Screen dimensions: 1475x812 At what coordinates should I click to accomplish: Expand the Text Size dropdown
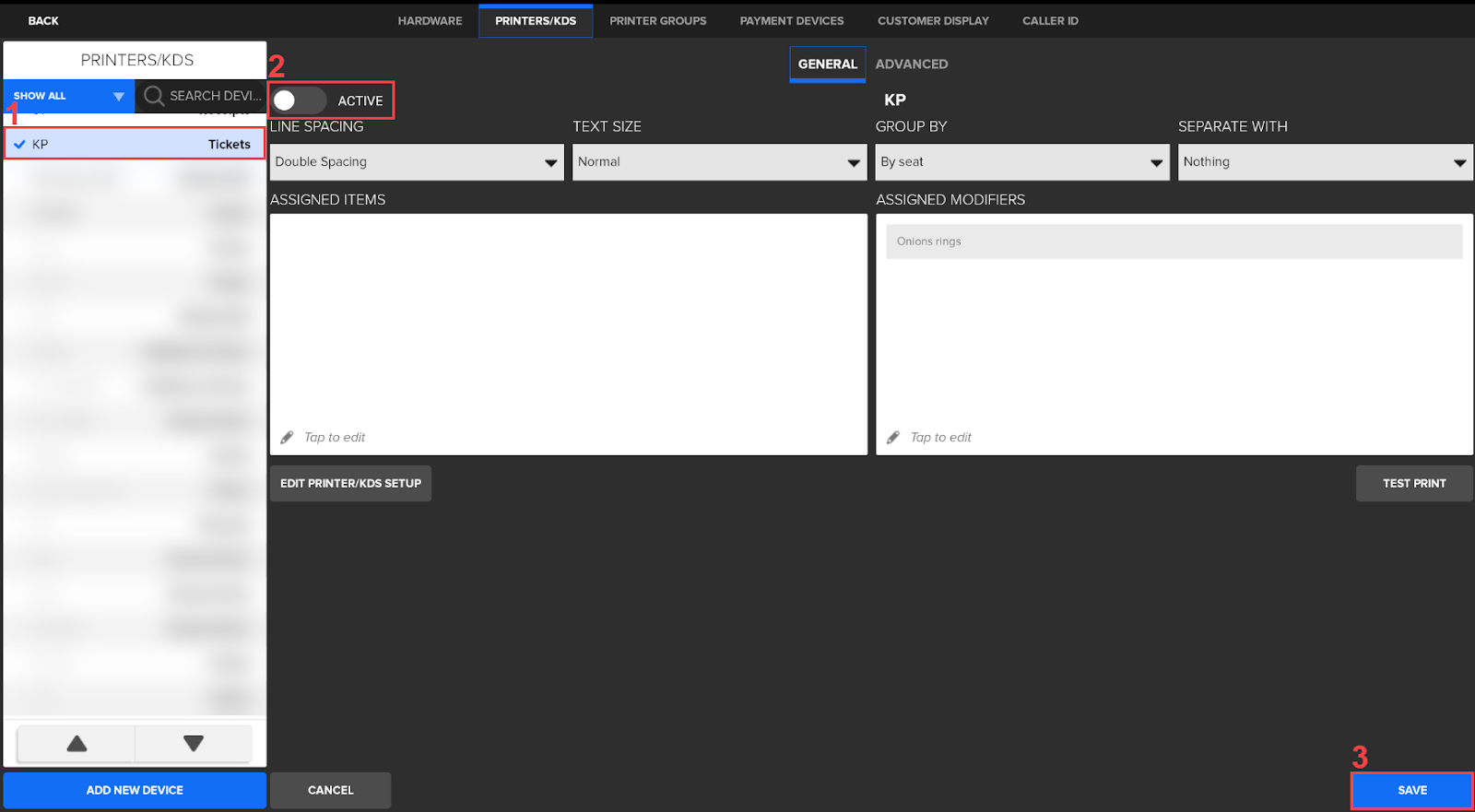coord(719,162)
